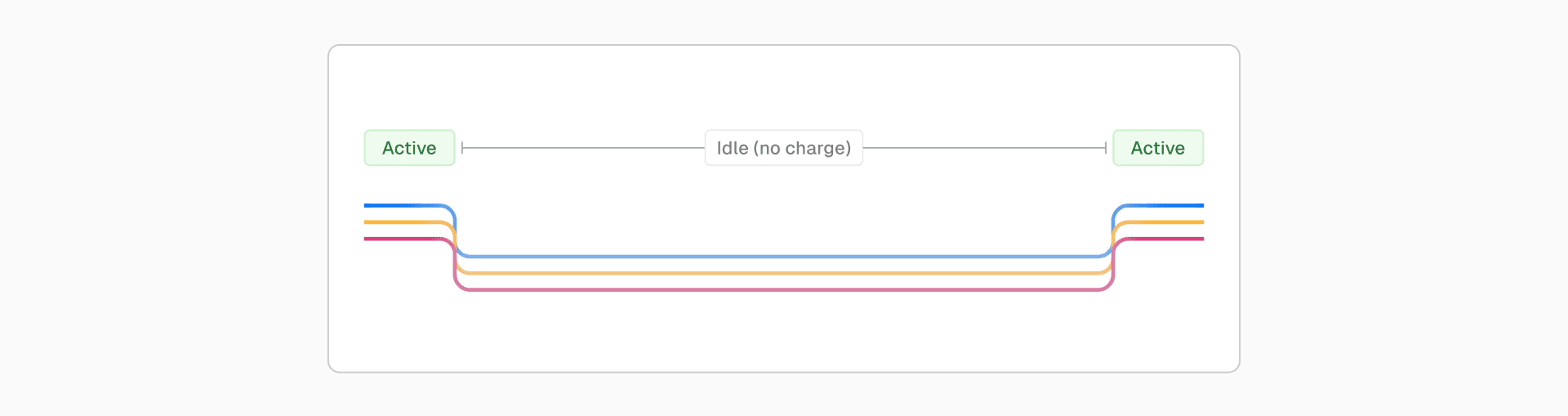Click the pink line in the idle section

pyautogui.click(x=784, y=289)
